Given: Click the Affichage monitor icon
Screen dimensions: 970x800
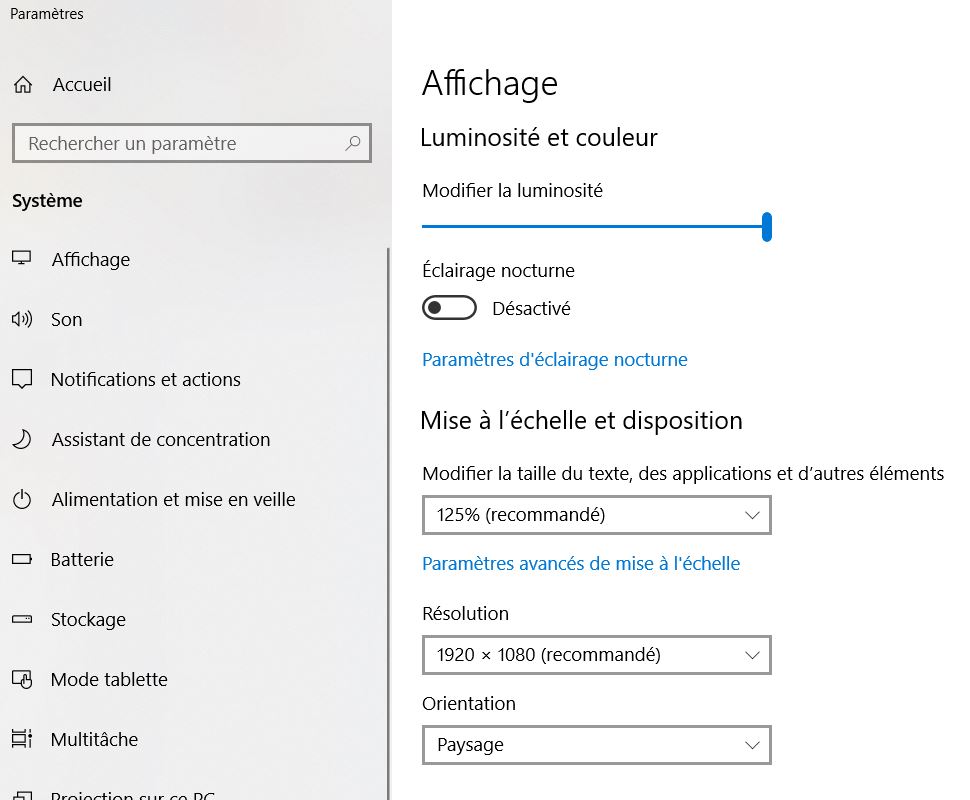Looking at the screenshot, I should 21,259.
